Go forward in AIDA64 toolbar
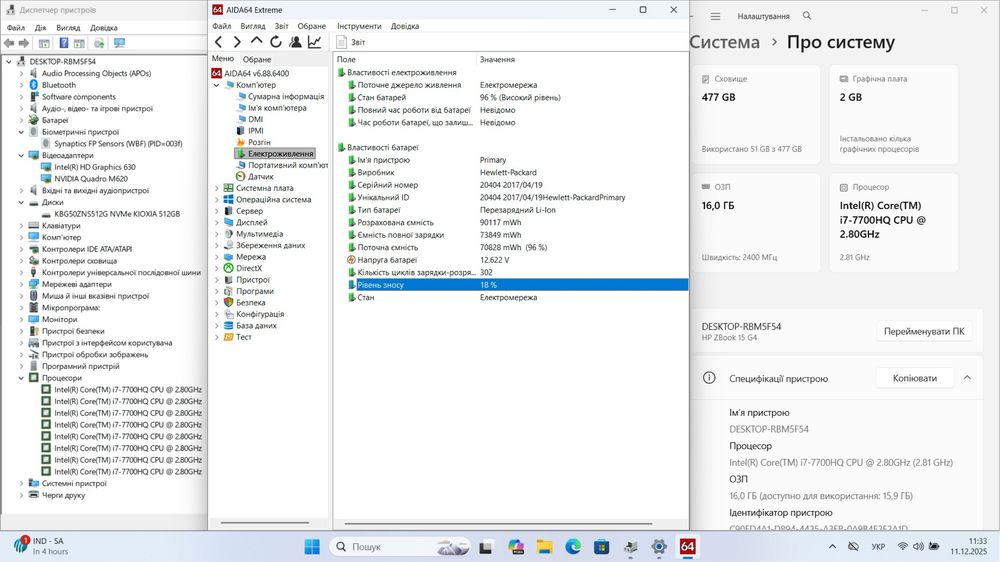The image size is (1000, 562). (x=237, y=42)
